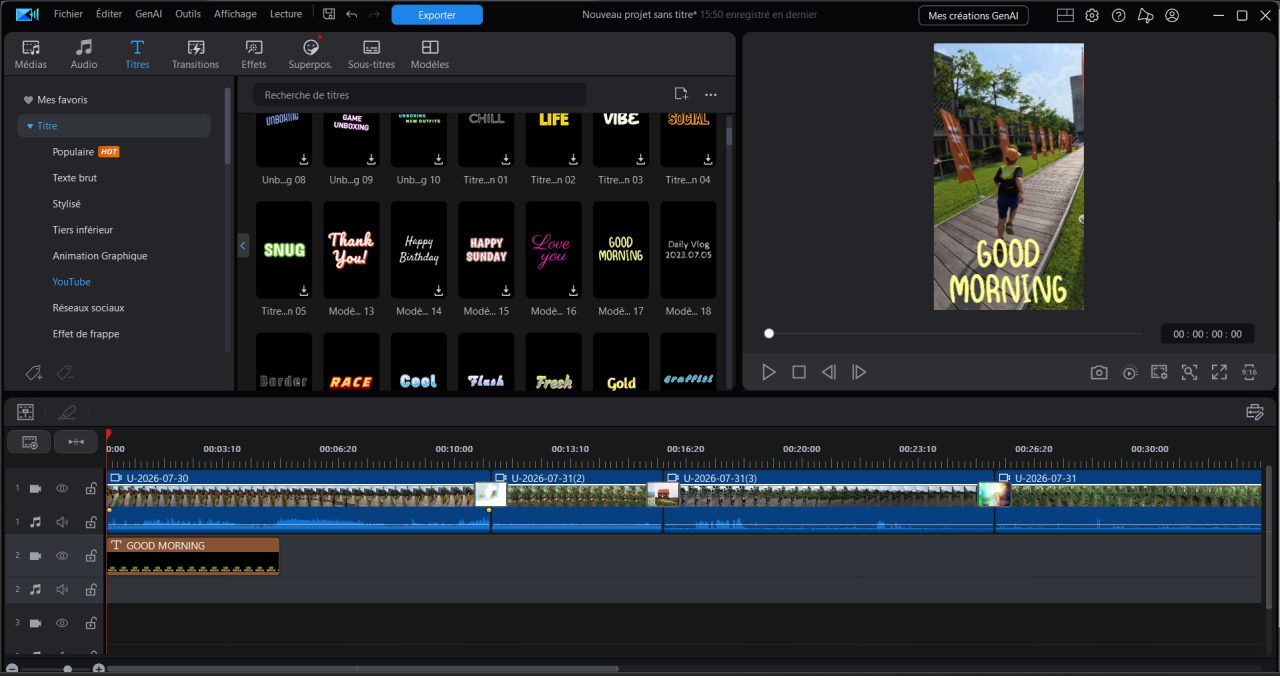The image size is (1280, 676).
Task: Stop the preview playback
Action: pyautogui.click(x=799, y=372)
